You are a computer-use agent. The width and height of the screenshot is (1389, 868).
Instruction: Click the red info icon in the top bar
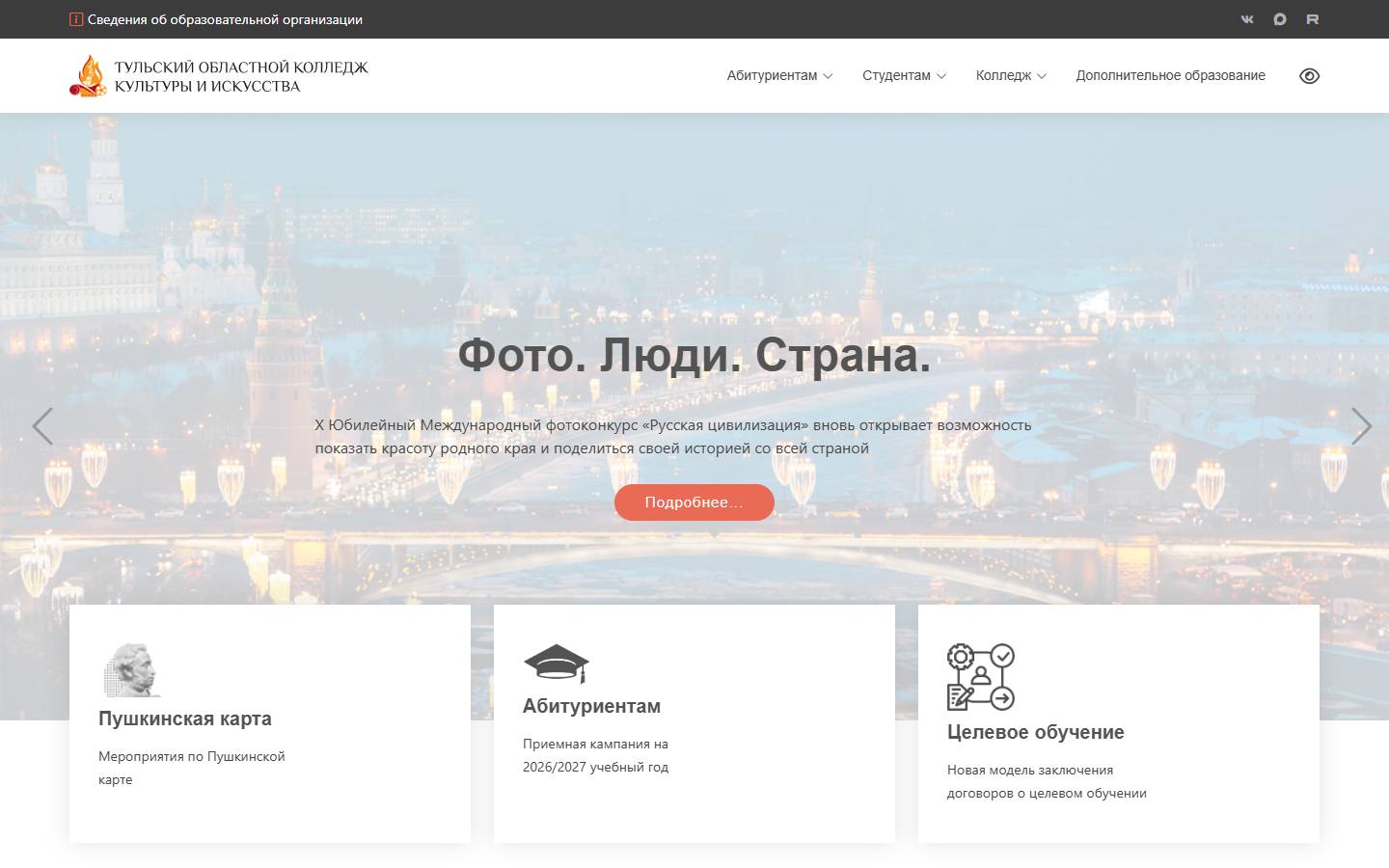click(76, 19)
